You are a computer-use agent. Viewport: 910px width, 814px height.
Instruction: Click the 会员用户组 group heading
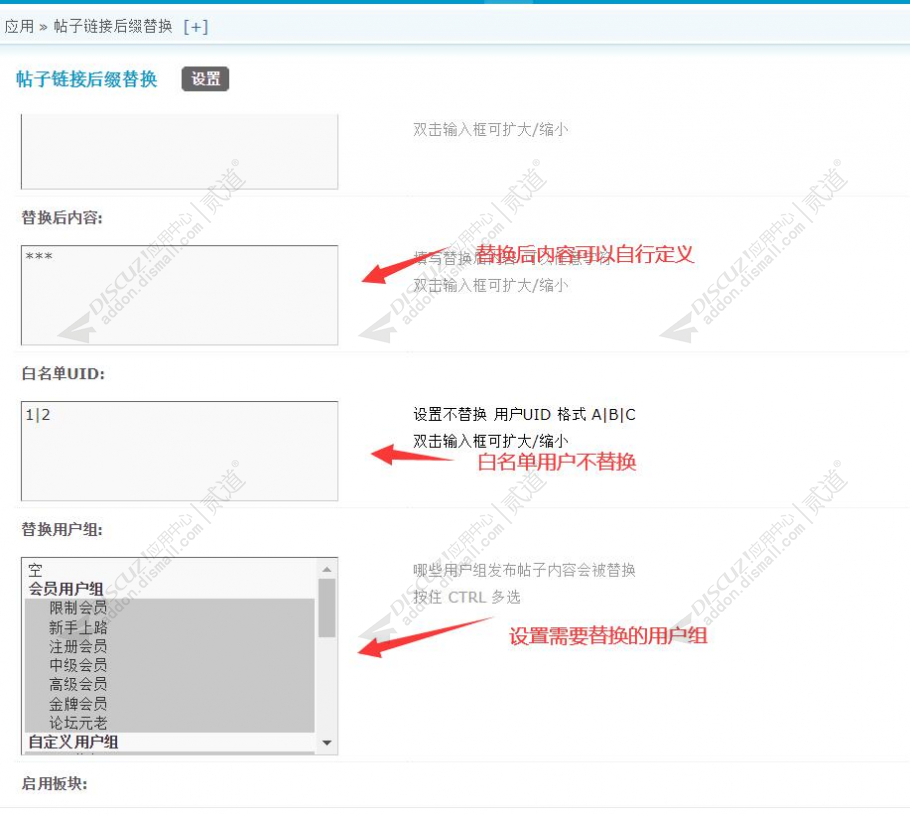(66, 589)
